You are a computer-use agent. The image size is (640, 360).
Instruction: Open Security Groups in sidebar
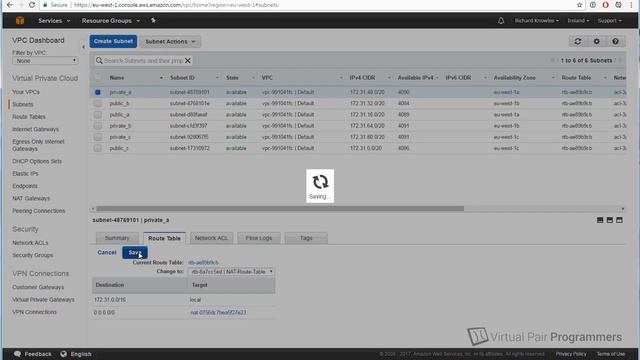33,255
